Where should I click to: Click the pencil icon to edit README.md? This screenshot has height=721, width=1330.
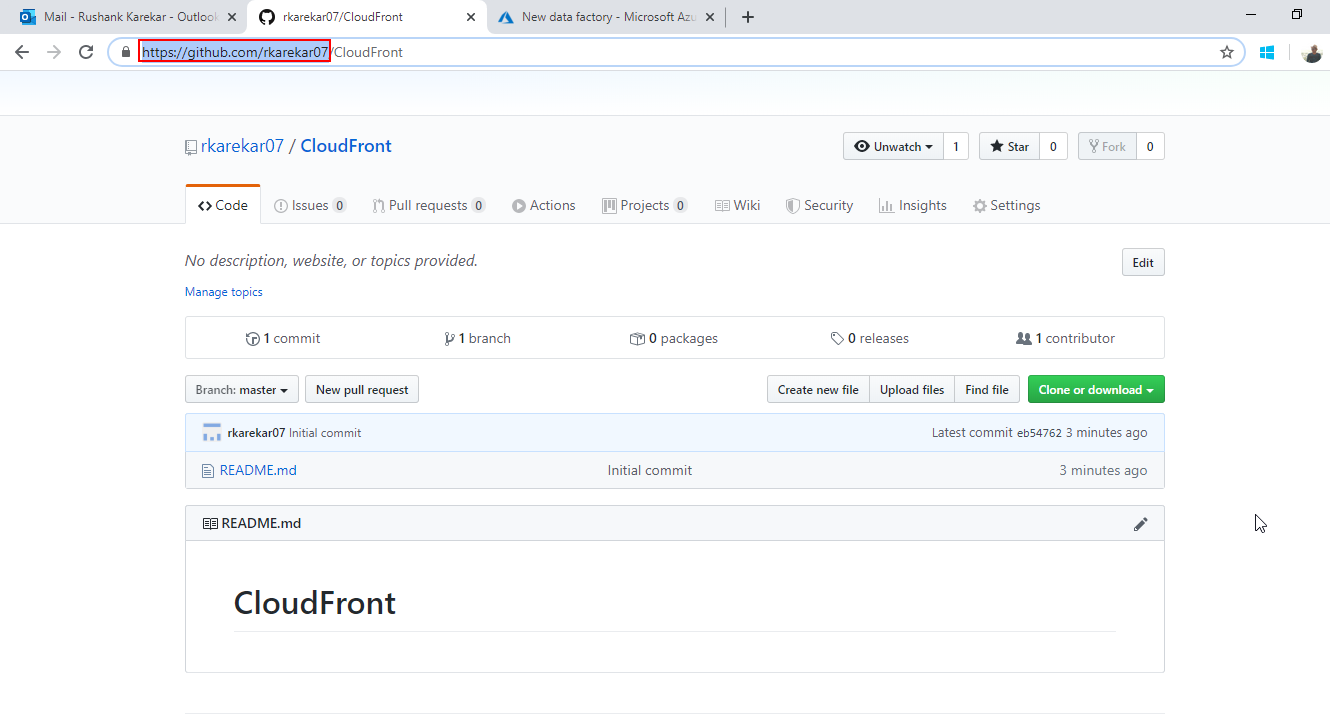(x=1141, y=524)
